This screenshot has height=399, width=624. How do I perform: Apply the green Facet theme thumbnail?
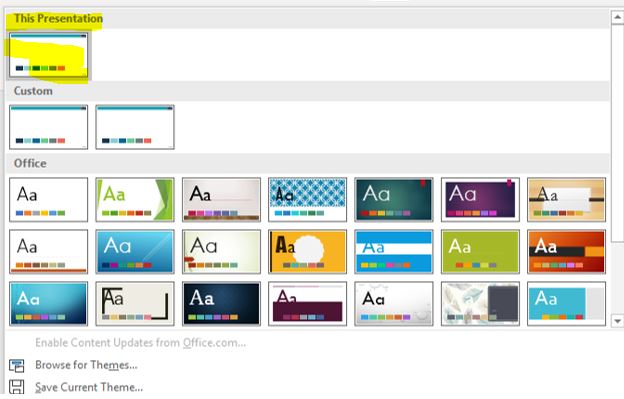[x=135, y=200]
